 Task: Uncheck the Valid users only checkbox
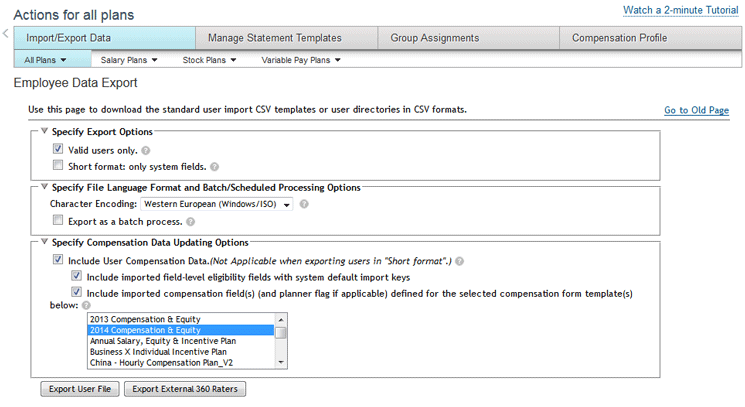(x=58, y=149)
